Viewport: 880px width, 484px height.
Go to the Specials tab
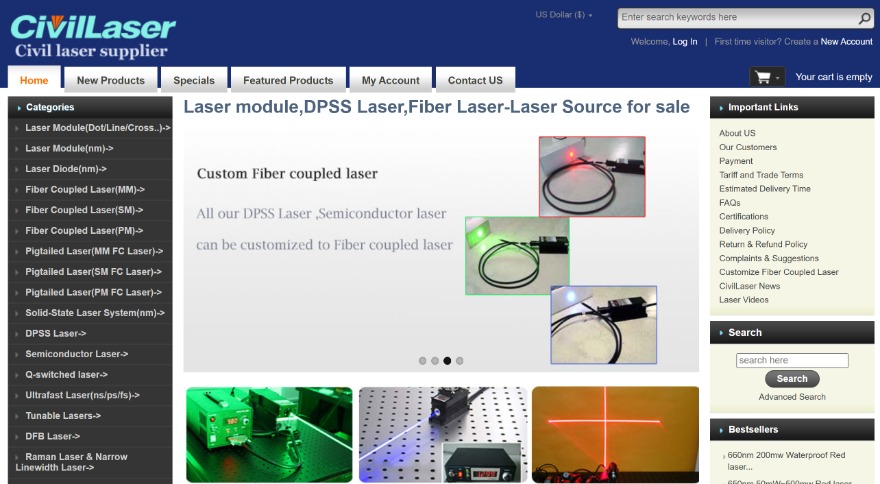194,80
